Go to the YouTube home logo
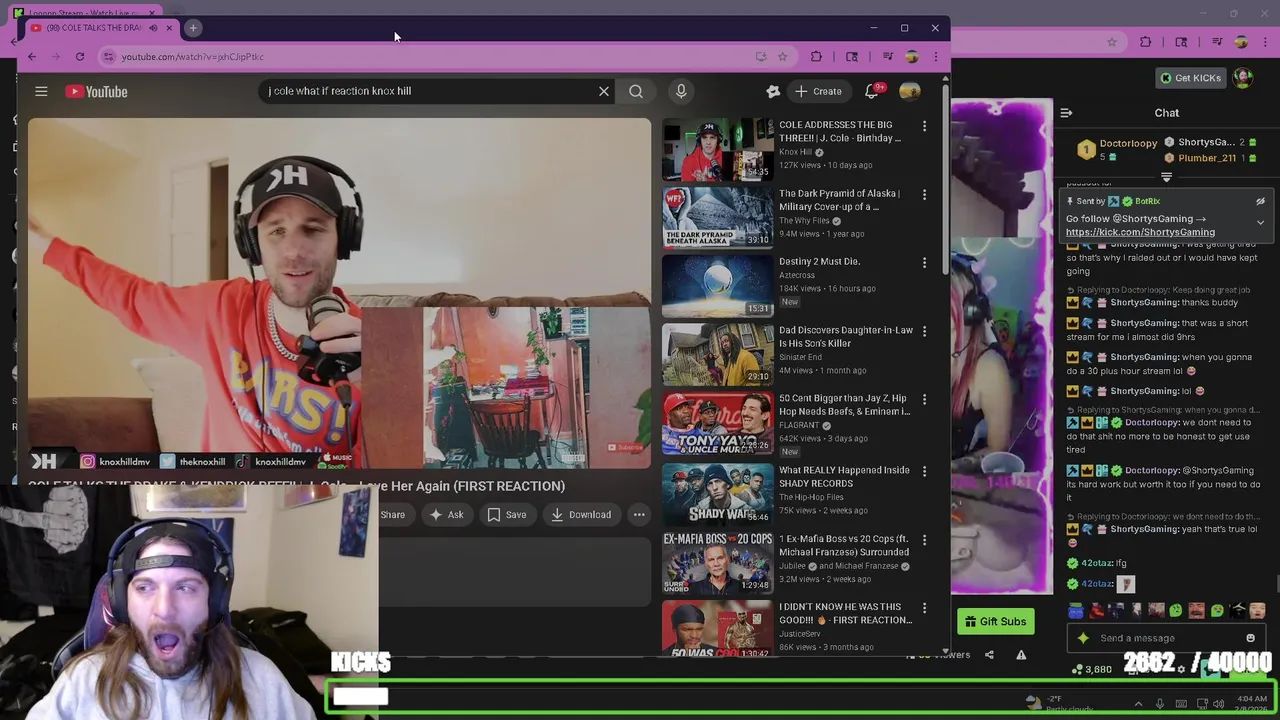Screen dimensions: 1280x720 tap(97, 91)
